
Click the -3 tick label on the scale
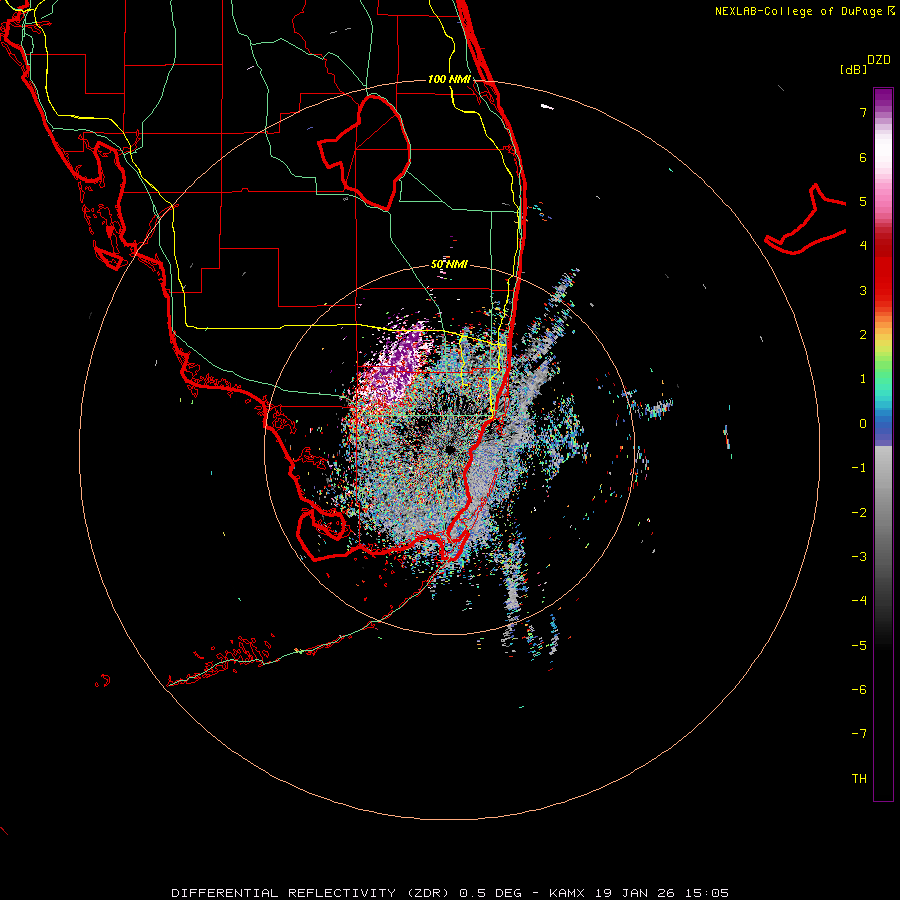(x=859, y=556)
